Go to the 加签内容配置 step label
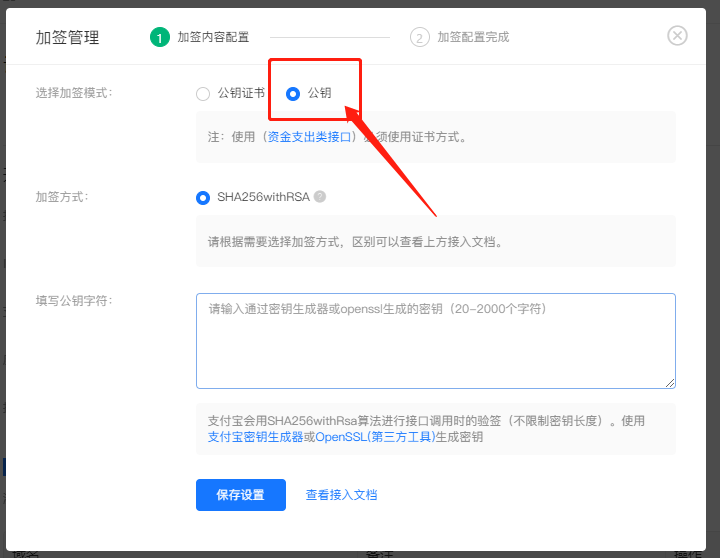 pyautogui.click(x=213, y=37)
